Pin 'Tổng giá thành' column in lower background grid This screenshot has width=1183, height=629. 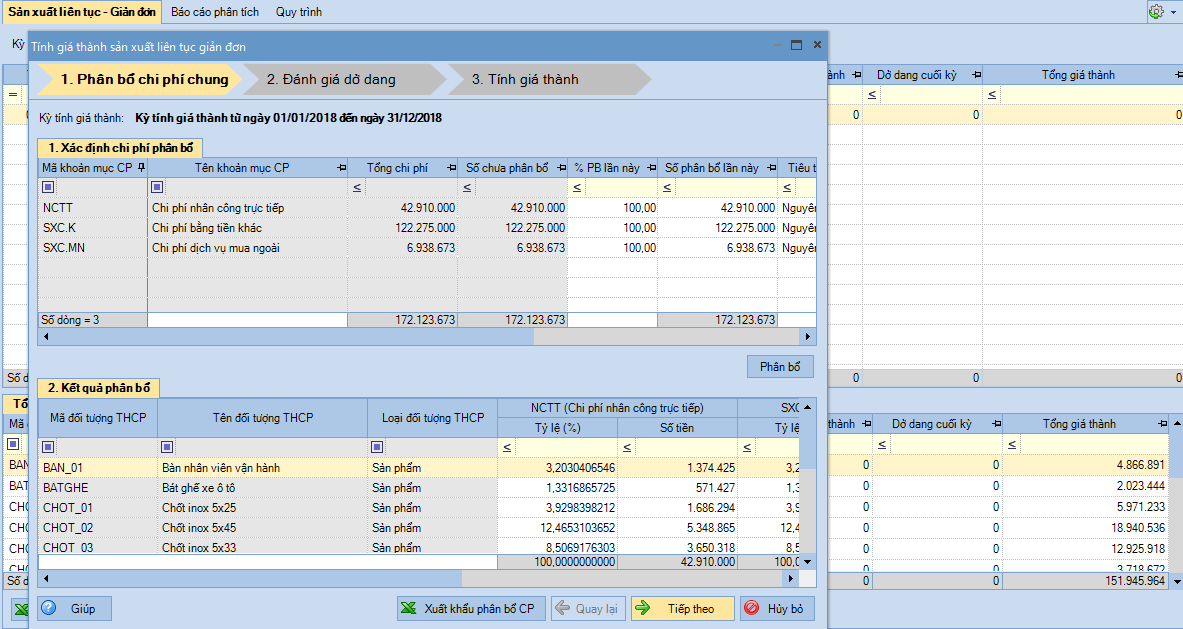[x=1163, y=424]
